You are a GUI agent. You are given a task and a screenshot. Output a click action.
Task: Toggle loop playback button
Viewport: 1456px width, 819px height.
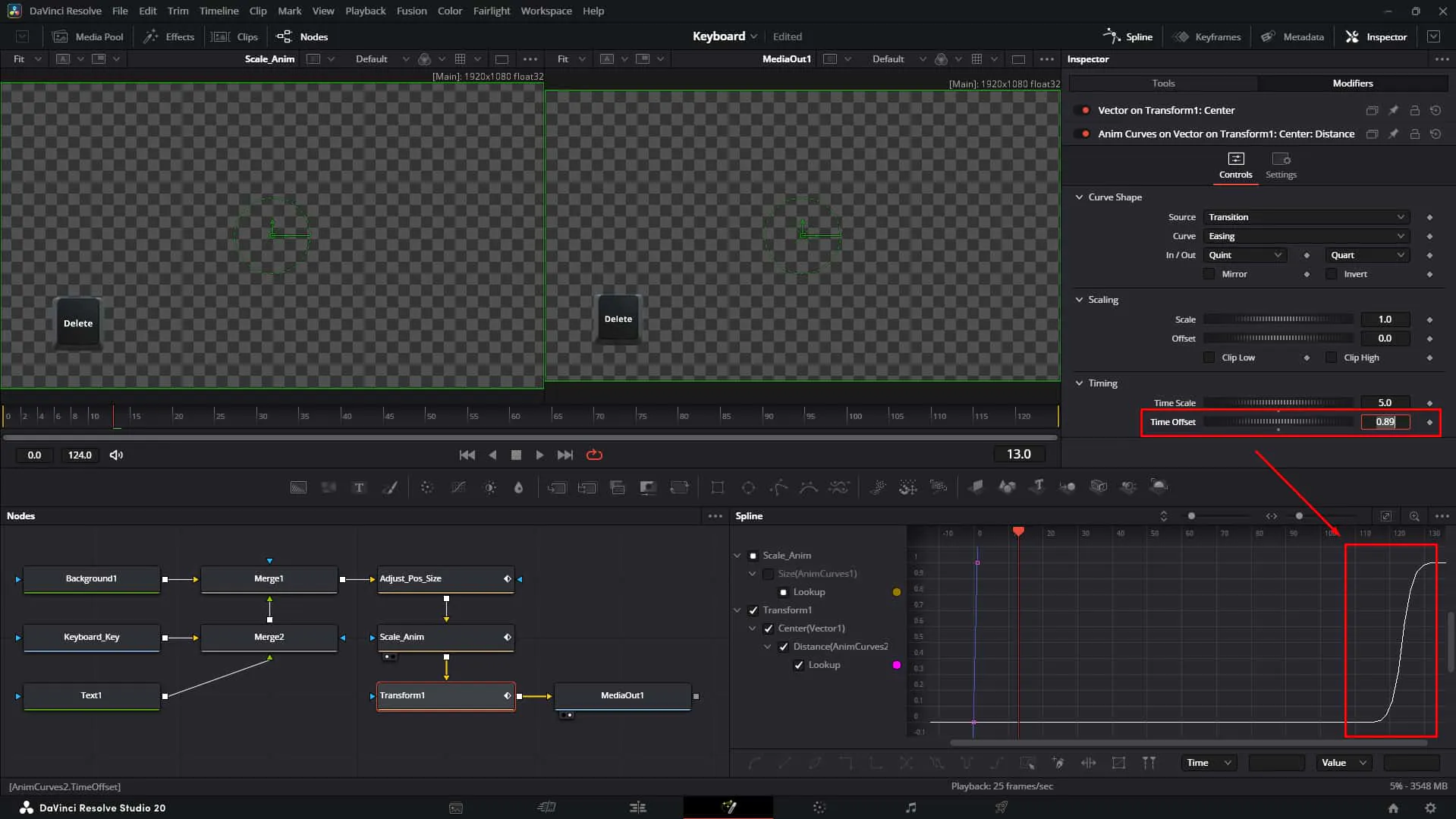click(x=594, y=455)
